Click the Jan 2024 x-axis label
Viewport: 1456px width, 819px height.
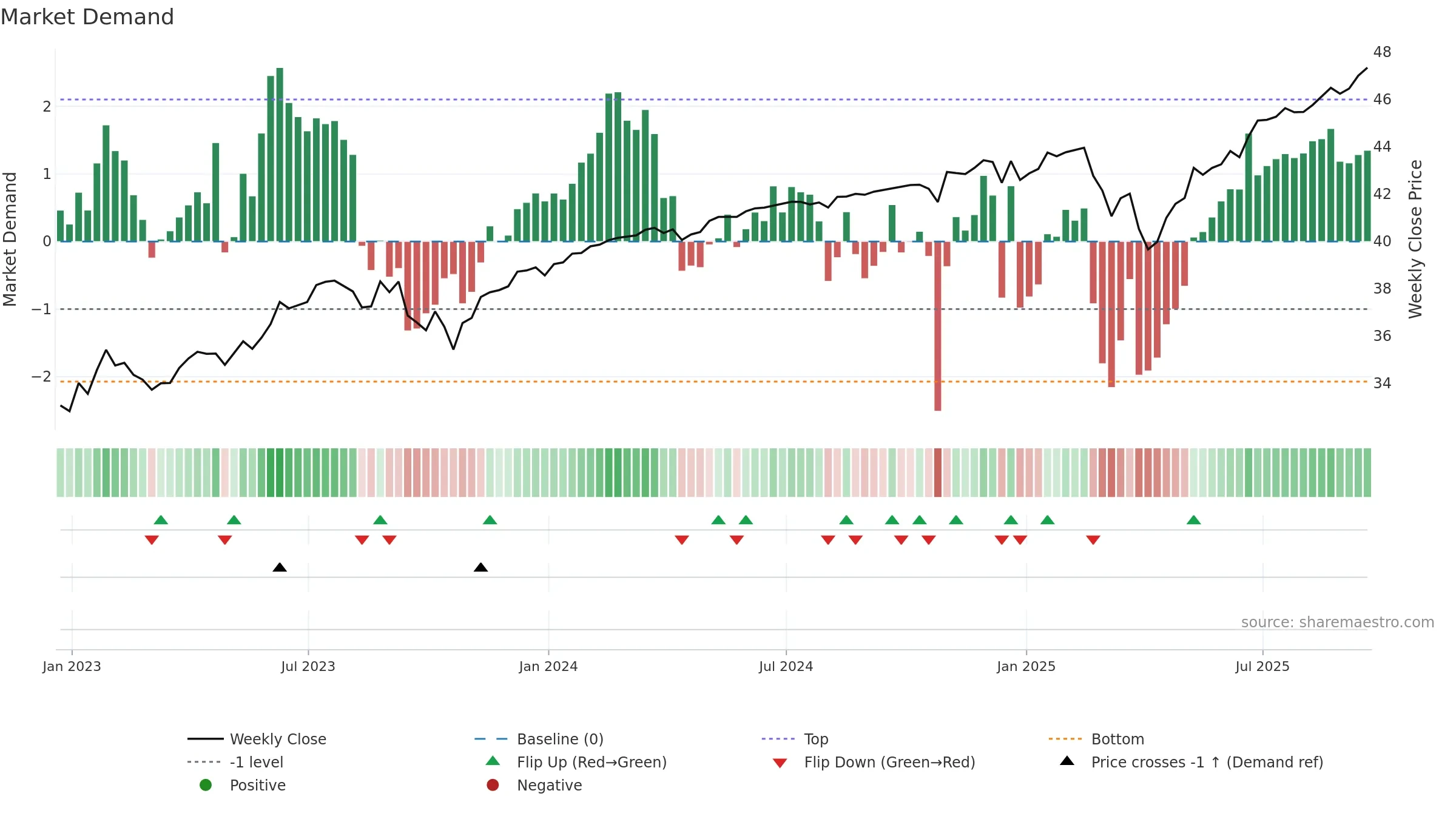pyautogui.click(x=548, y=667)
